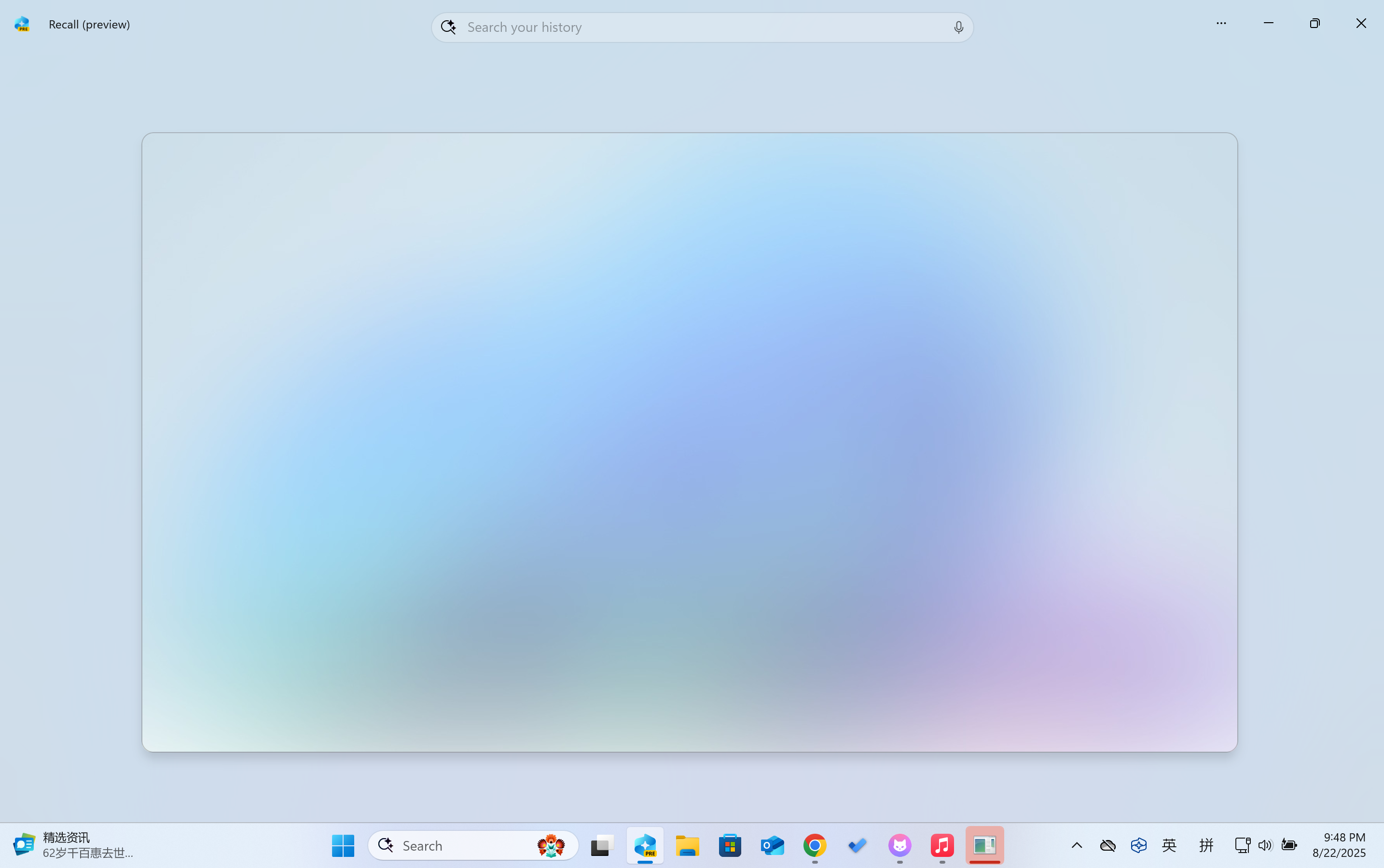Click the large Recall snapshot preview
Image resolution: width=1384 pixels, height=868 pixels.
(690, 442)
